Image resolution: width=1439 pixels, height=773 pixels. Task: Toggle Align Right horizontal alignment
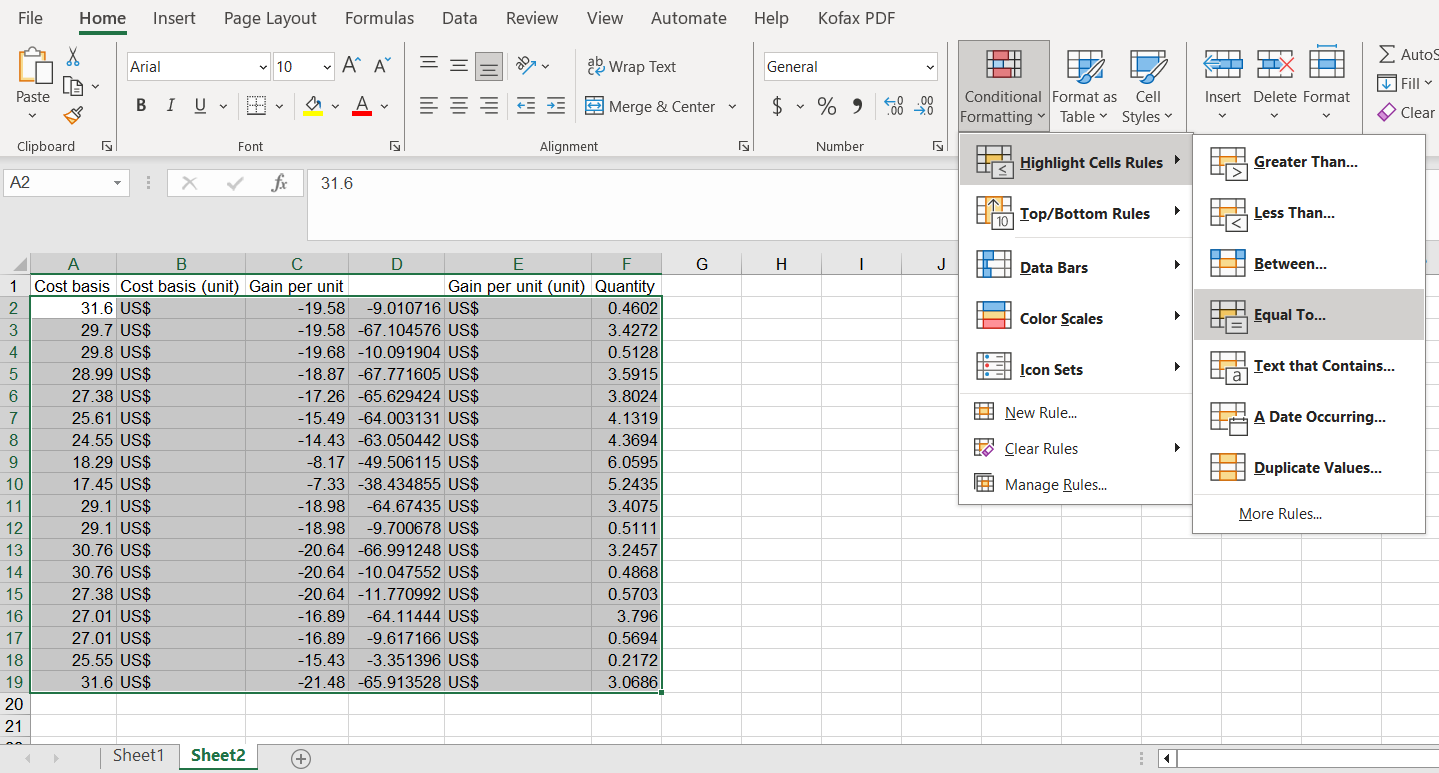pos(489,106)
